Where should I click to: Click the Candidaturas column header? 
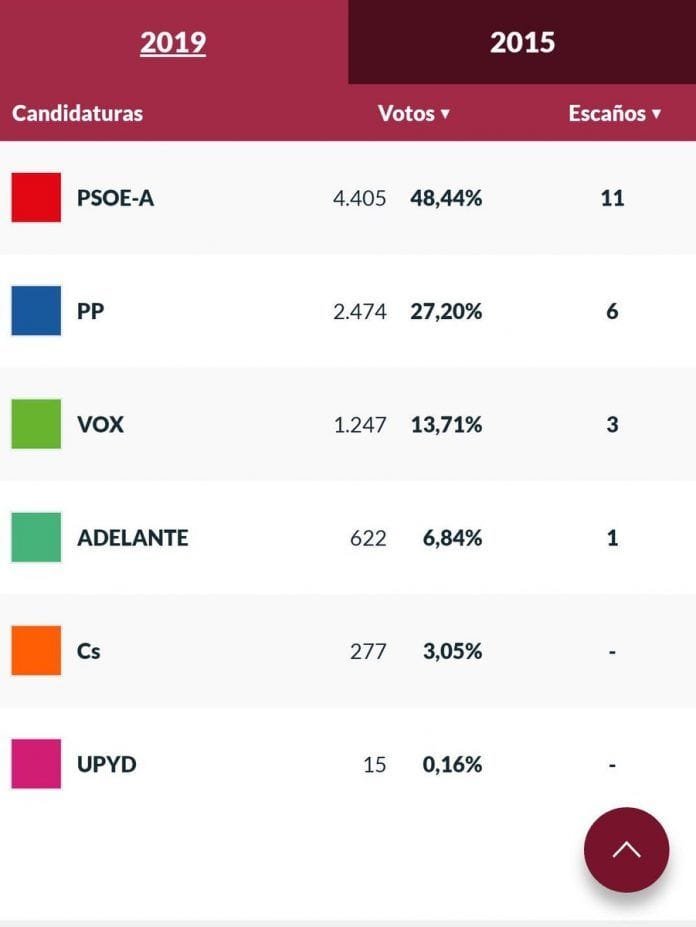pyautogui.click(x=76, y=114)
